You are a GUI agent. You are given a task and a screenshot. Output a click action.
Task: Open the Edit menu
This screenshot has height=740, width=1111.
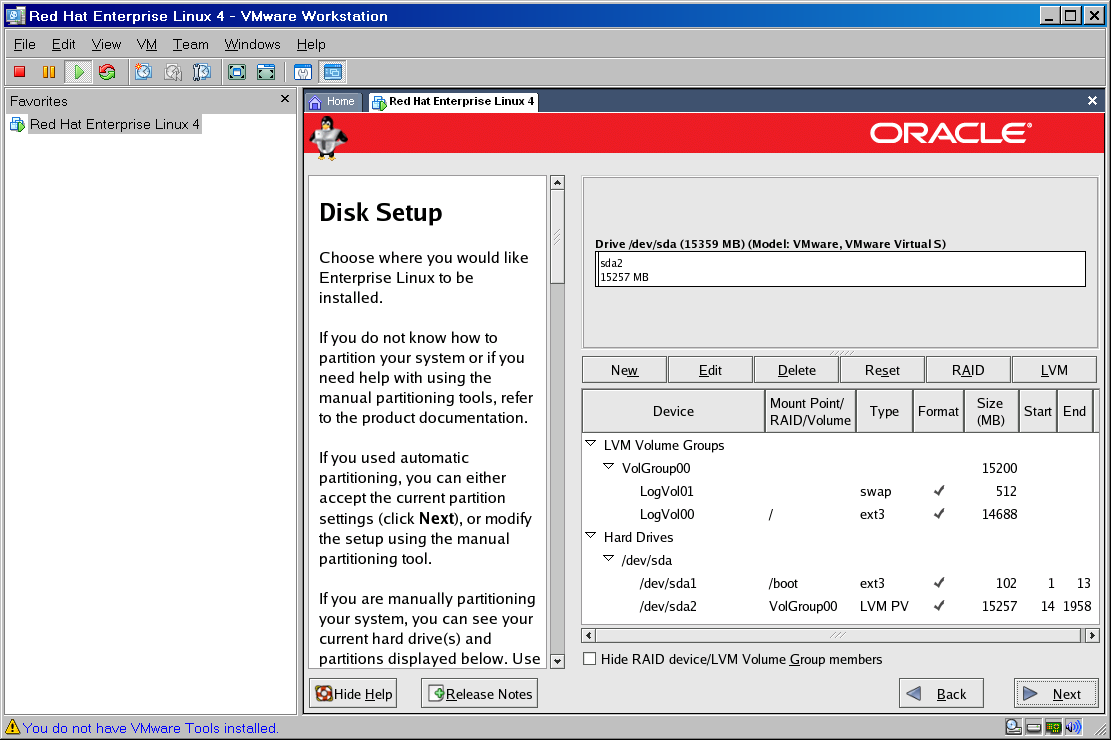click(x=63, y=44)
